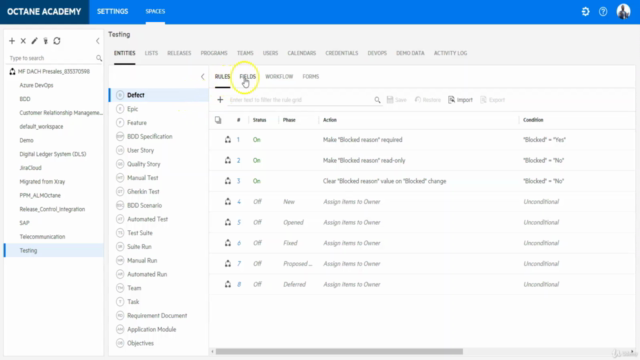Select the Gherkin Test entity icon

tap(120, 191)
